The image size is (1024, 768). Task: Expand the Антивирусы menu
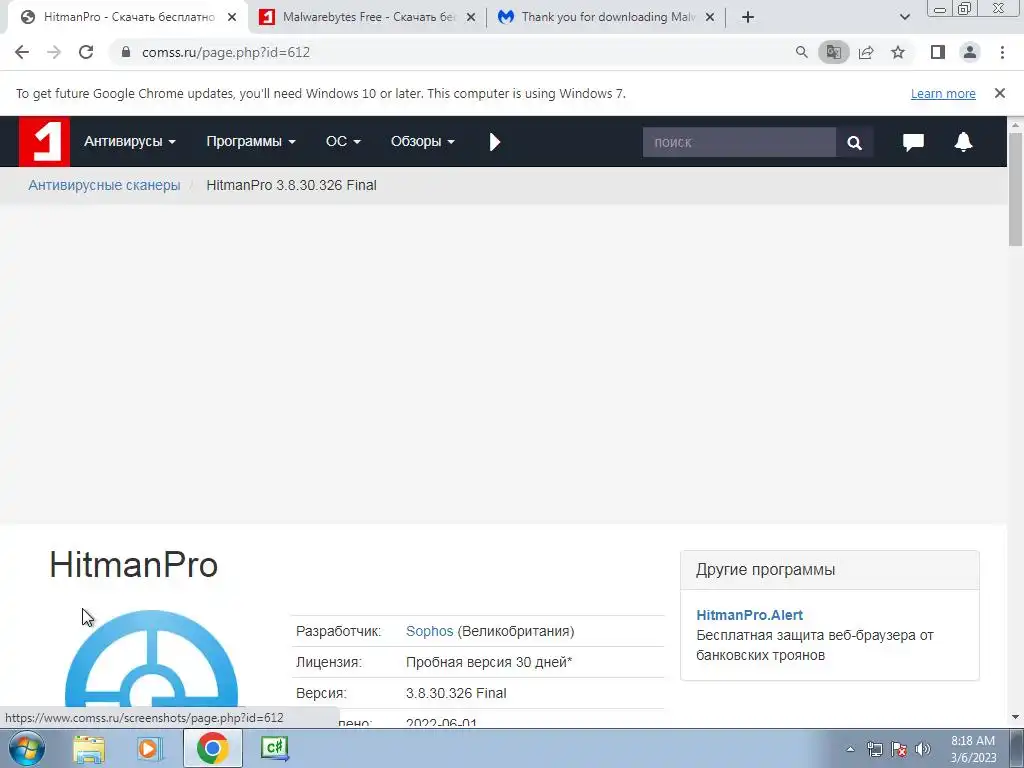pyautogui.click(x=129, y=142)
